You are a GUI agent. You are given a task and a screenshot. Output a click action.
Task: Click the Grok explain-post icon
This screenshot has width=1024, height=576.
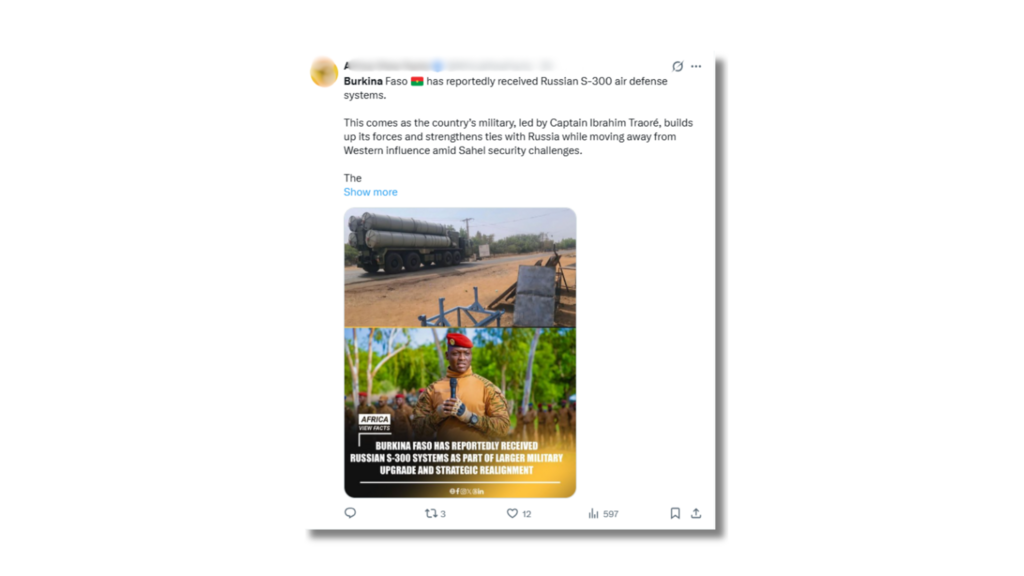tap(677, 66)
